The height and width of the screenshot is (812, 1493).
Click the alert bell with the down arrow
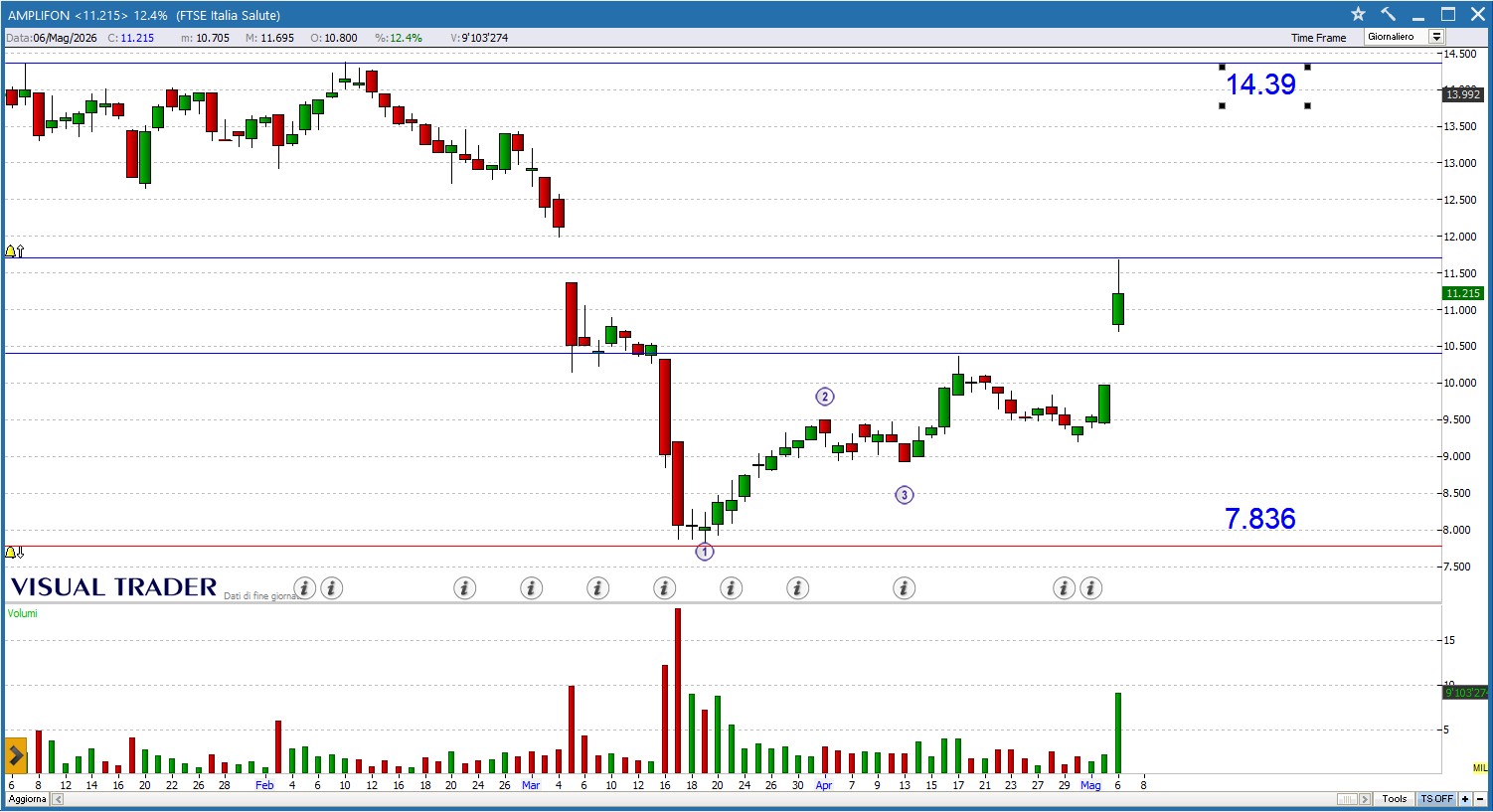15,552
